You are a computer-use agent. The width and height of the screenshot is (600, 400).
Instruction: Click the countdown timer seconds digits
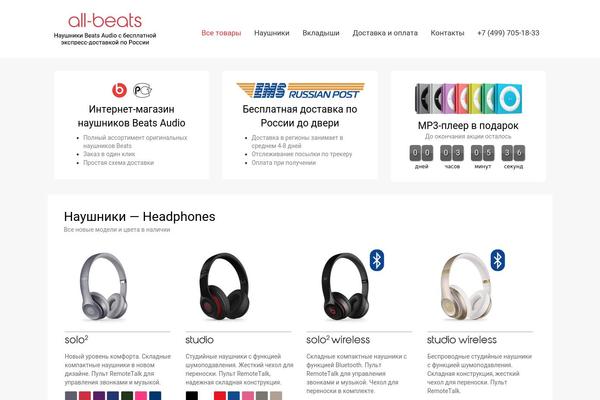click(x=513, y=153)
